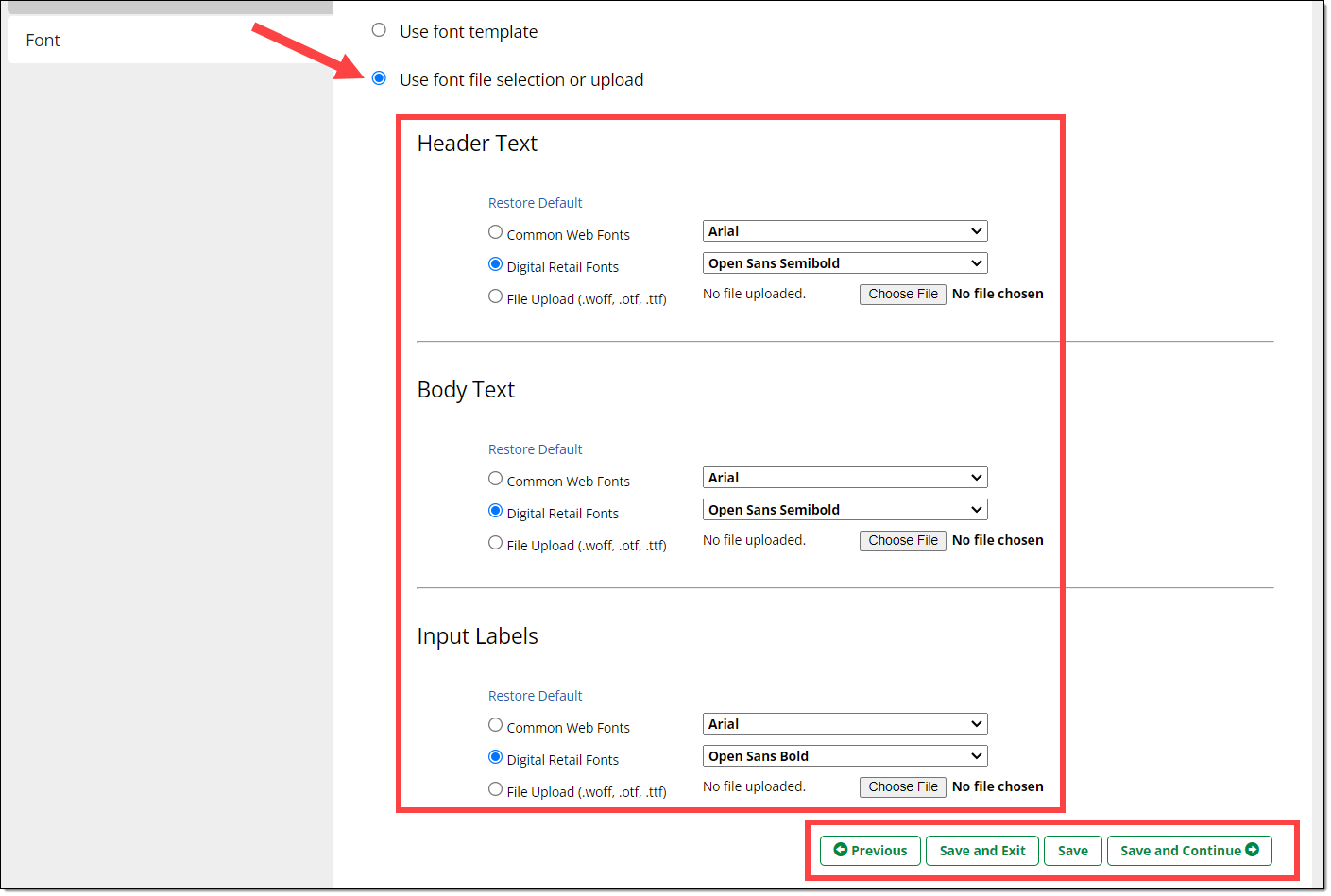The image size is (1331, 896).
Task: Click Restore Default under Input Labels
Action: [x=535, y=696]
